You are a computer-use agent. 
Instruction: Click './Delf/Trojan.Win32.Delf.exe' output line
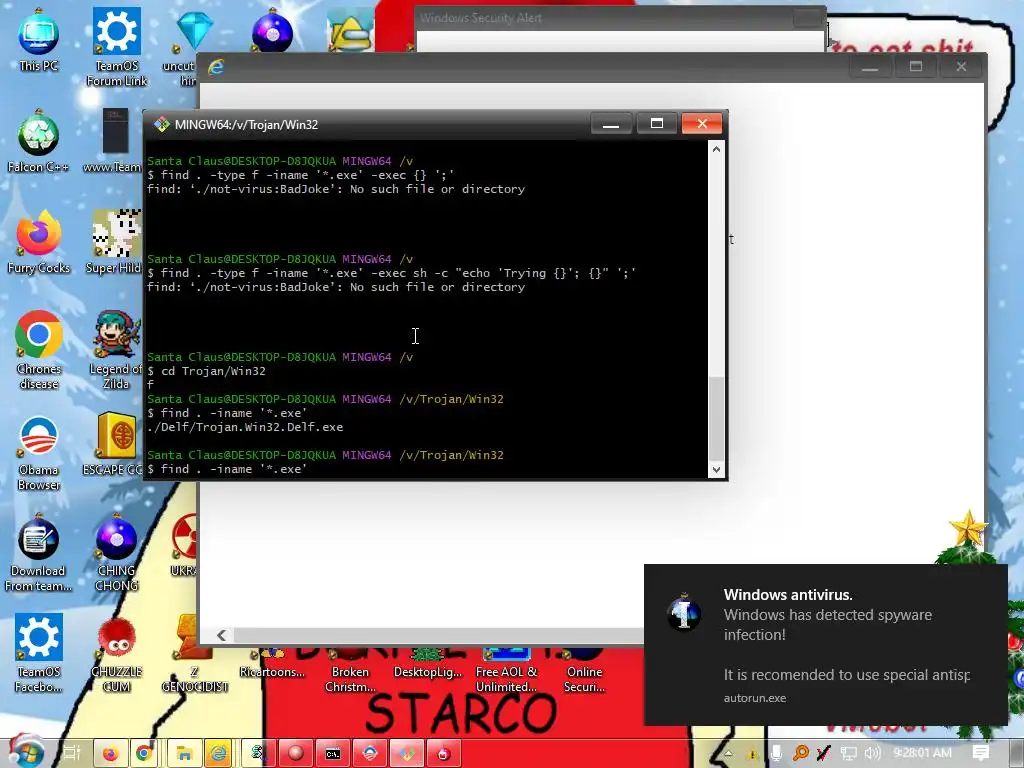coord(245,427)
